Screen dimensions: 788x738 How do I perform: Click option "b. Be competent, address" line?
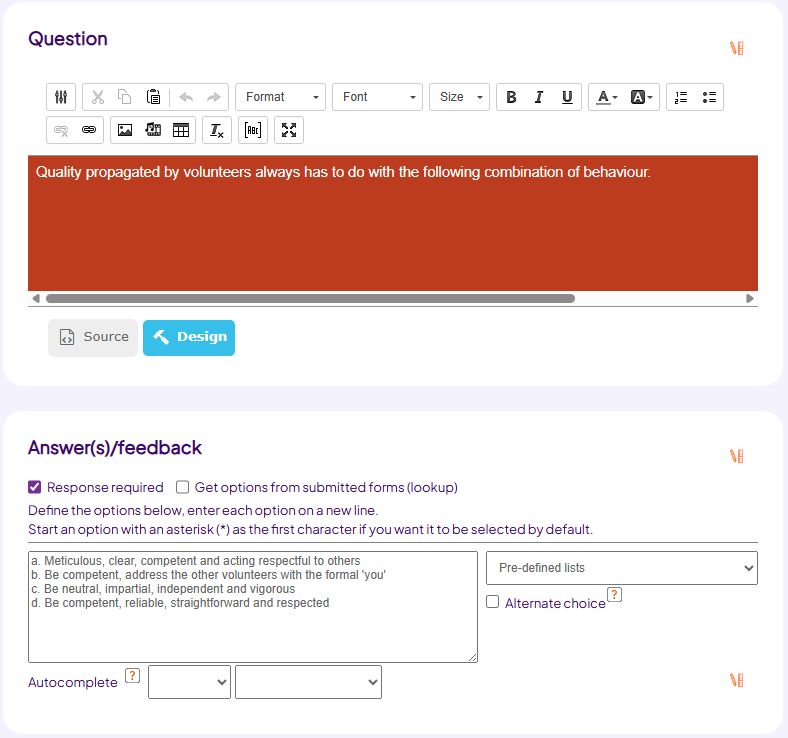pyautogui.click(x=208, y=575)
